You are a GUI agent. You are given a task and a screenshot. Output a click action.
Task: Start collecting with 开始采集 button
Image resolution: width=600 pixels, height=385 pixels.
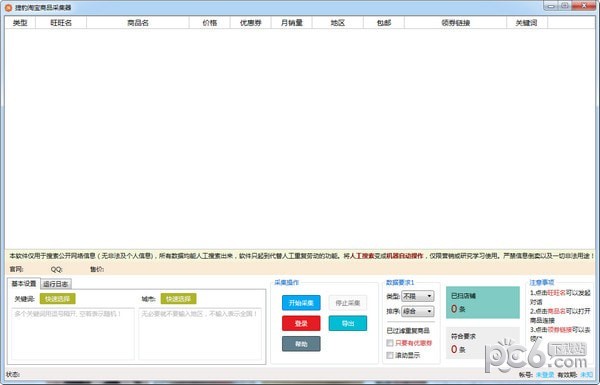pyautogui.click(x=301, y=303)
